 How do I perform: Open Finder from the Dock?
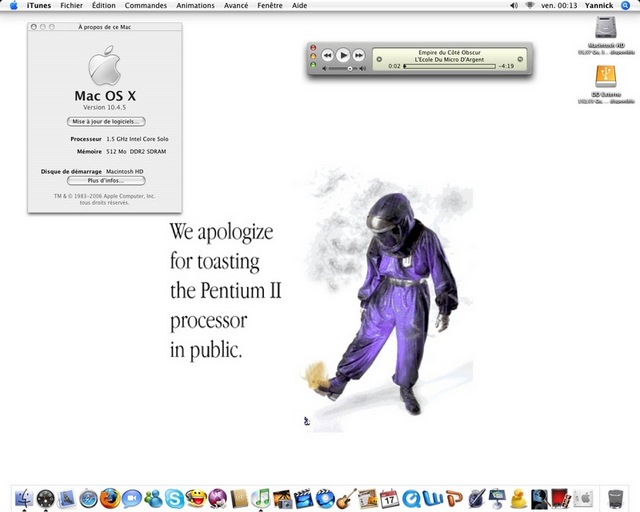(22, 498)
